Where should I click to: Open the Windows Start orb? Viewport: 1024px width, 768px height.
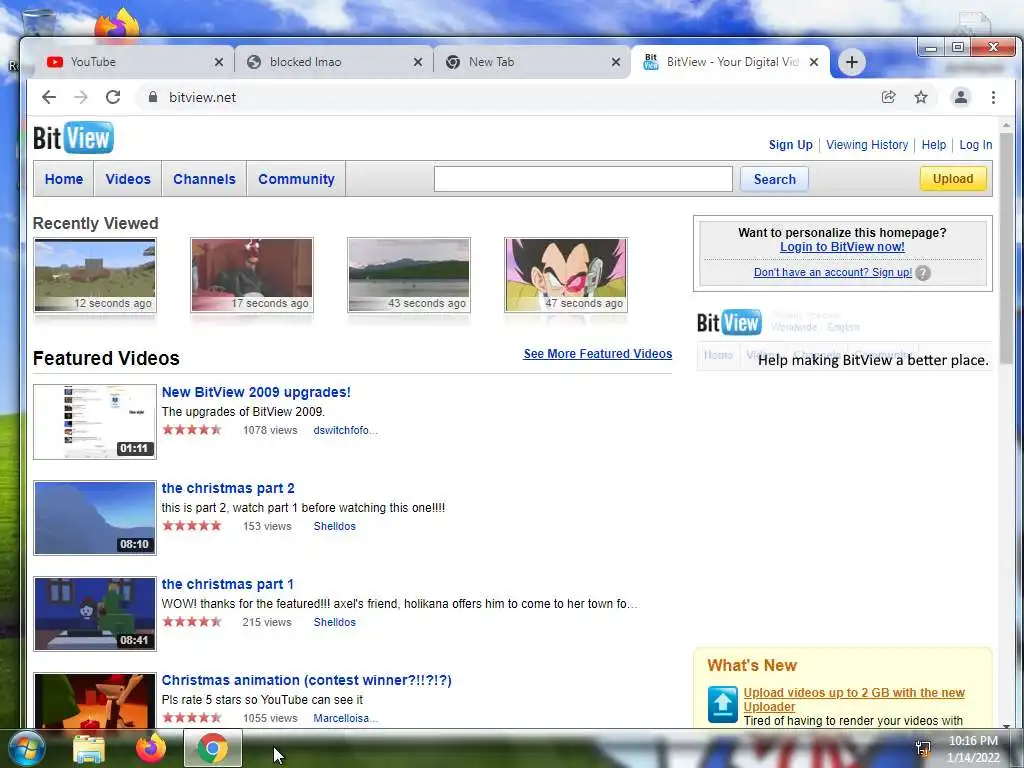(27, 748)
